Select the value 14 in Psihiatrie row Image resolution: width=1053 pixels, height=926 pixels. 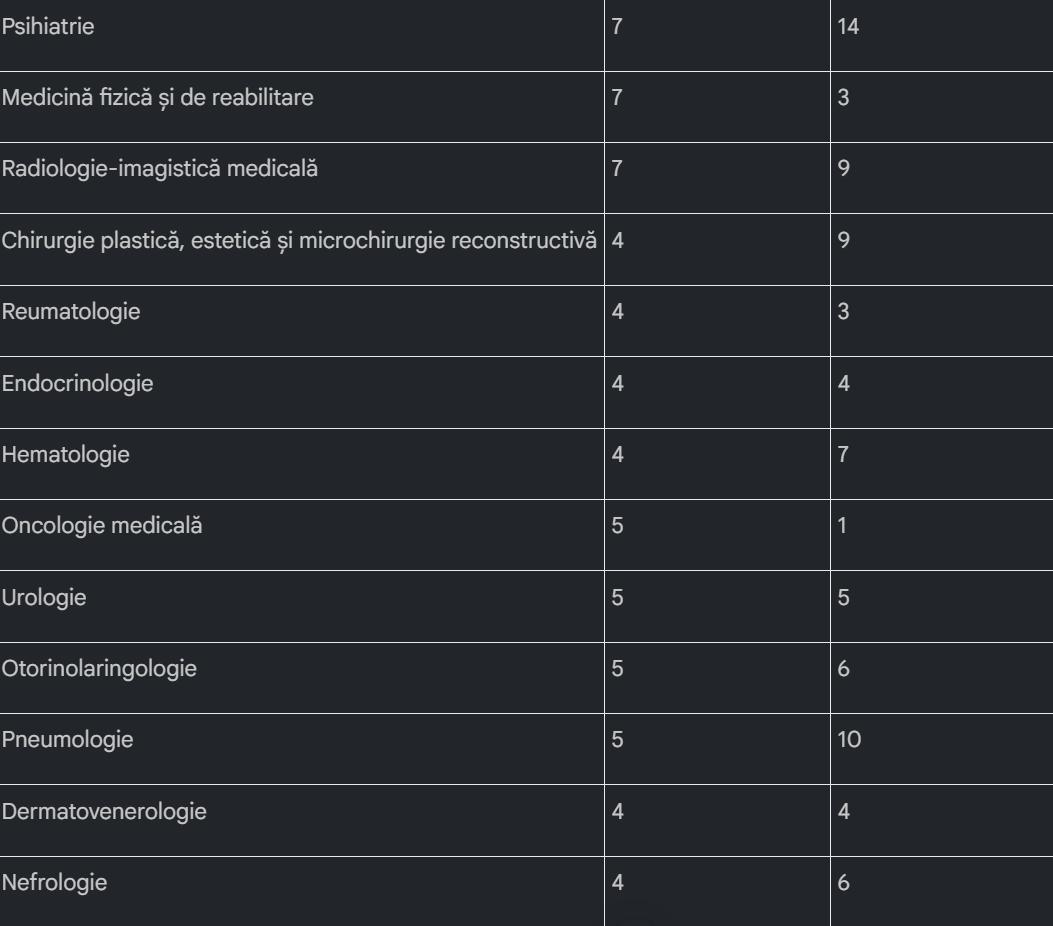click(x=849, y=27)
